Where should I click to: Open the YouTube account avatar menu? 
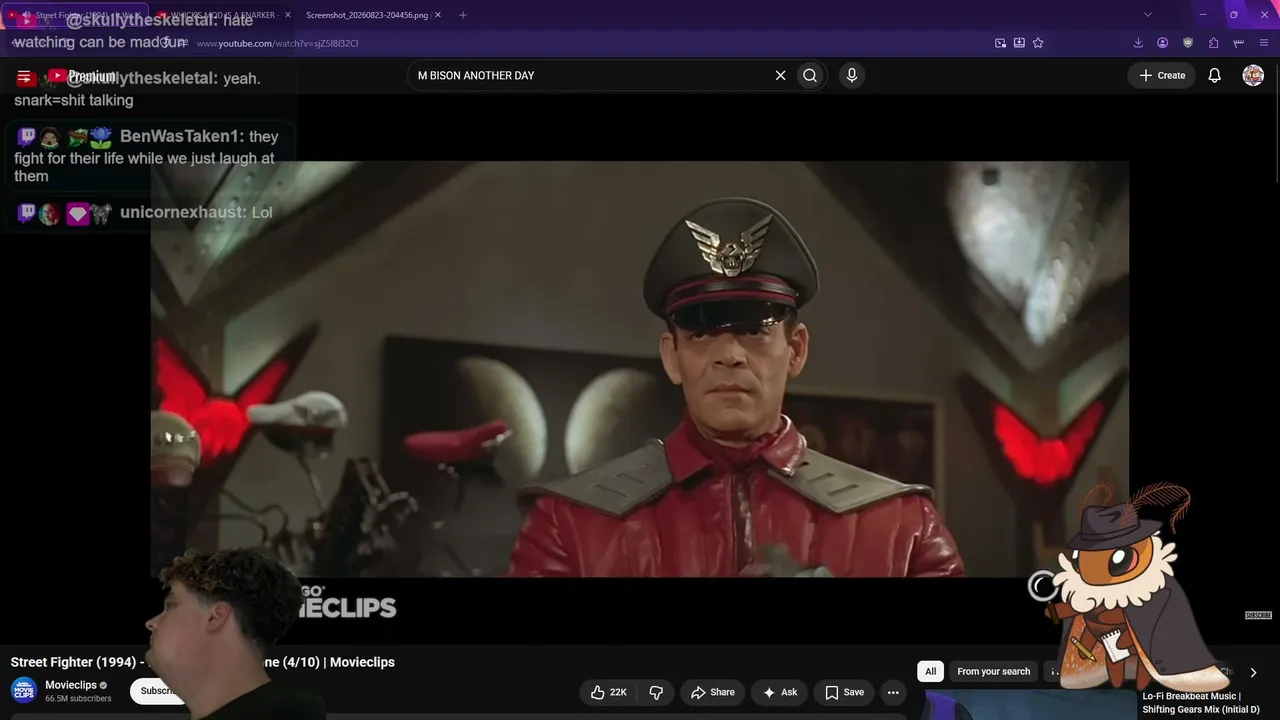(x=1253, y=75)
